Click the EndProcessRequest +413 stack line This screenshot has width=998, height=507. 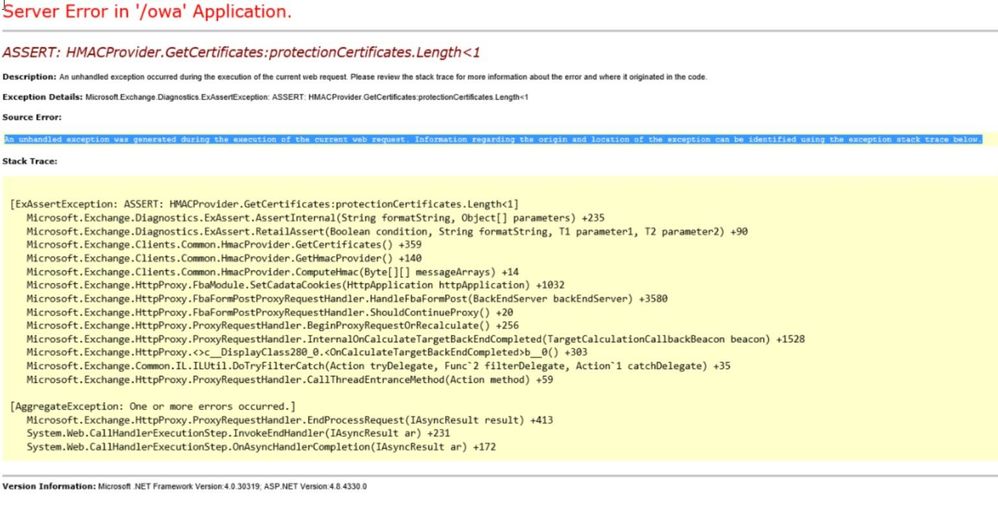pyautogui.click(x=290, y=420)
